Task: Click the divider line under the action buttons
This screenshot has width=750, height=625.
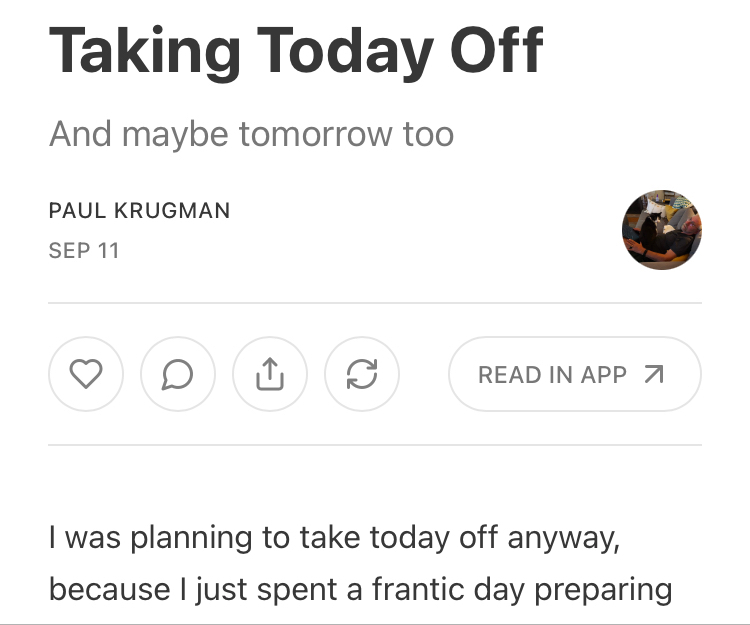Action: pos(375,445)
